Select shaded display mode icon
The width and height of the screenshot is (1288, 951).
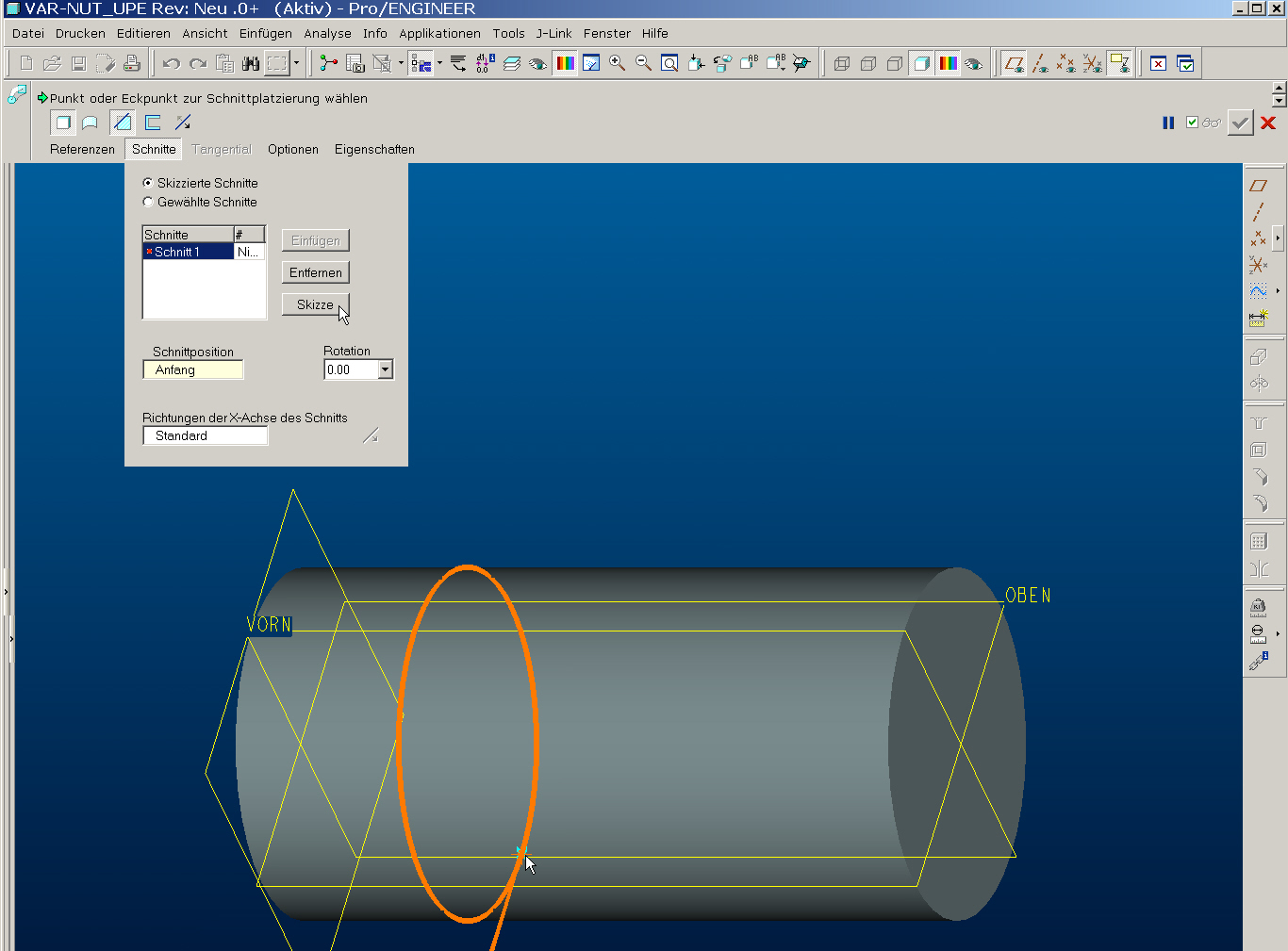(x=921, y=63)
